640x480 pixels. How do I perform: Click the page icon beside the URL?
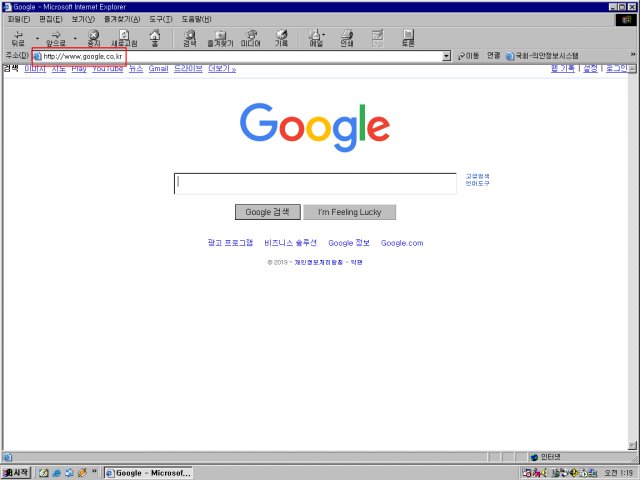[38, 57]
